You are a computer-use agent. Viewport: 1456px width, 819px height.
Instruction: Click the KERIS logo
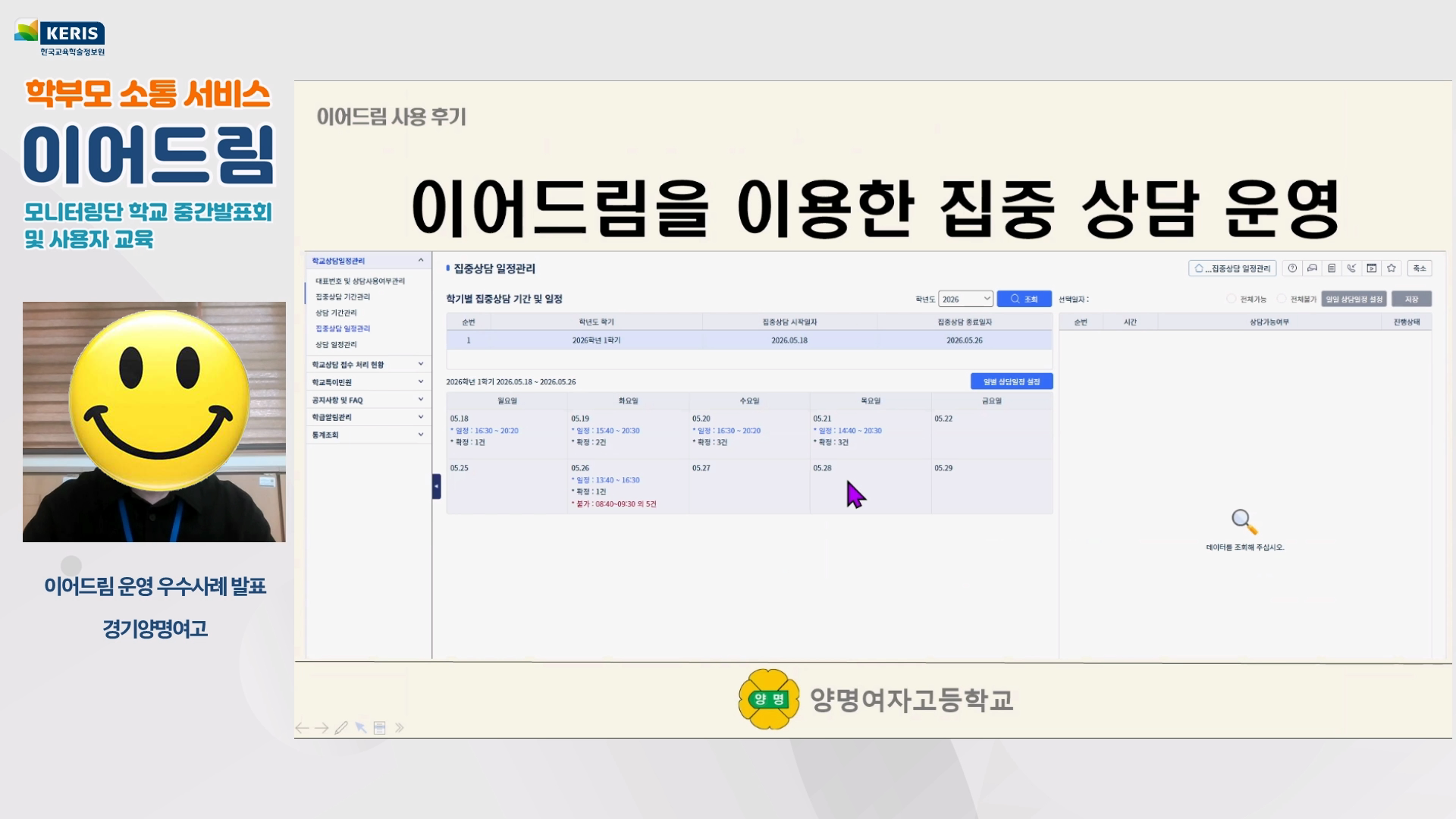point(60,37)
